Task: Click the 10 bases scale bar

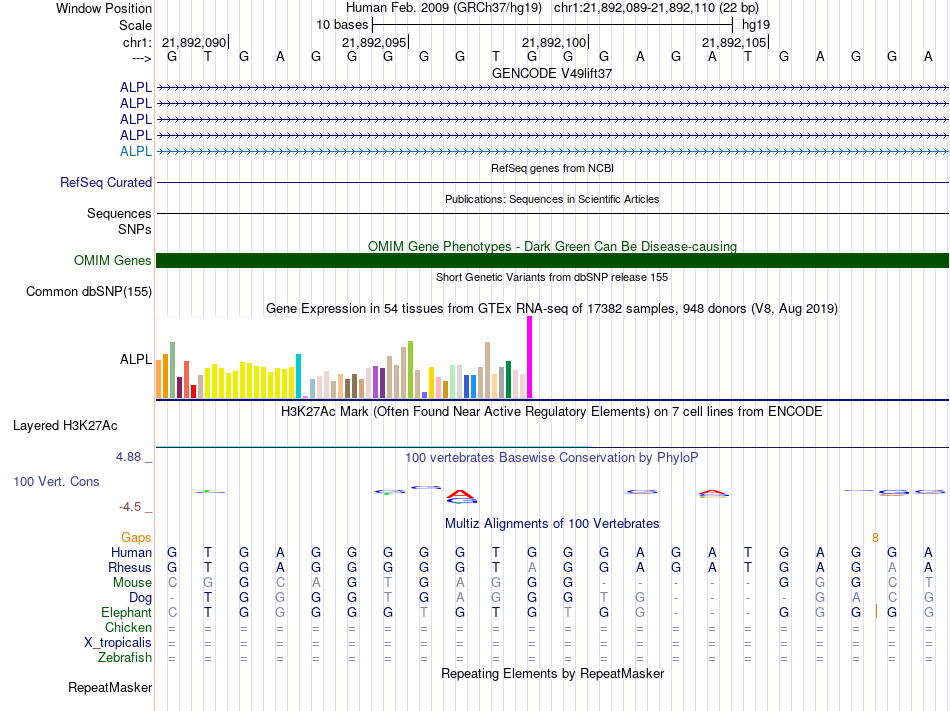Action: (552, 23)
